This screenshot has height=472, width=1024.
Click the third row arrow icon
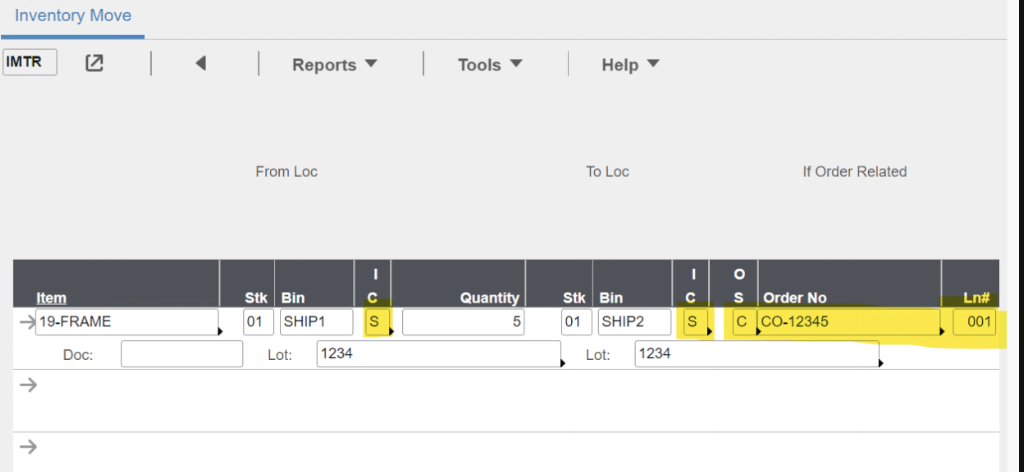click(x=28, y=446)
